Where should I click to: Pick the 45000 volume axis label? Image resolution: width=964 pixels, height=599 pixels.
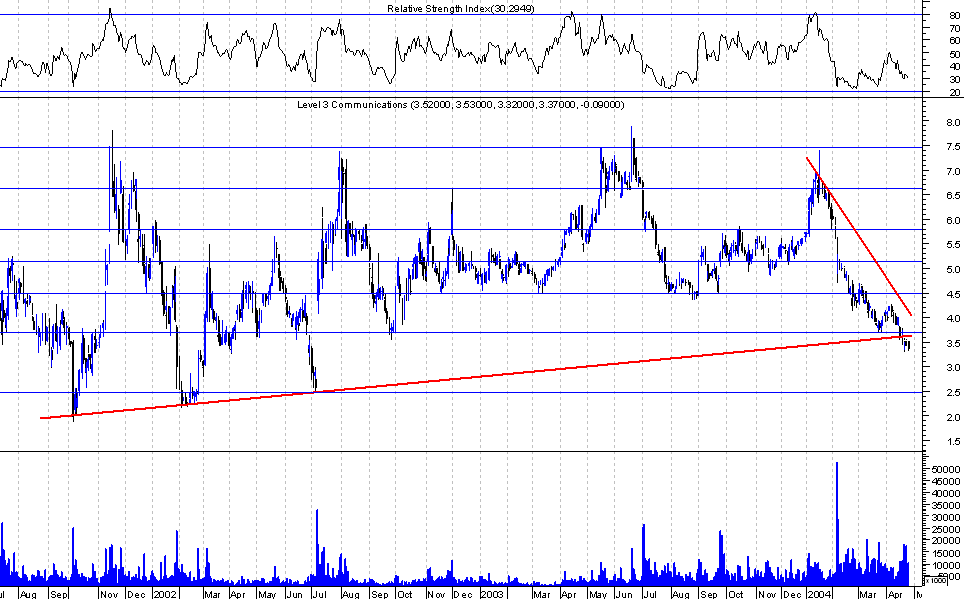[947, 481]
